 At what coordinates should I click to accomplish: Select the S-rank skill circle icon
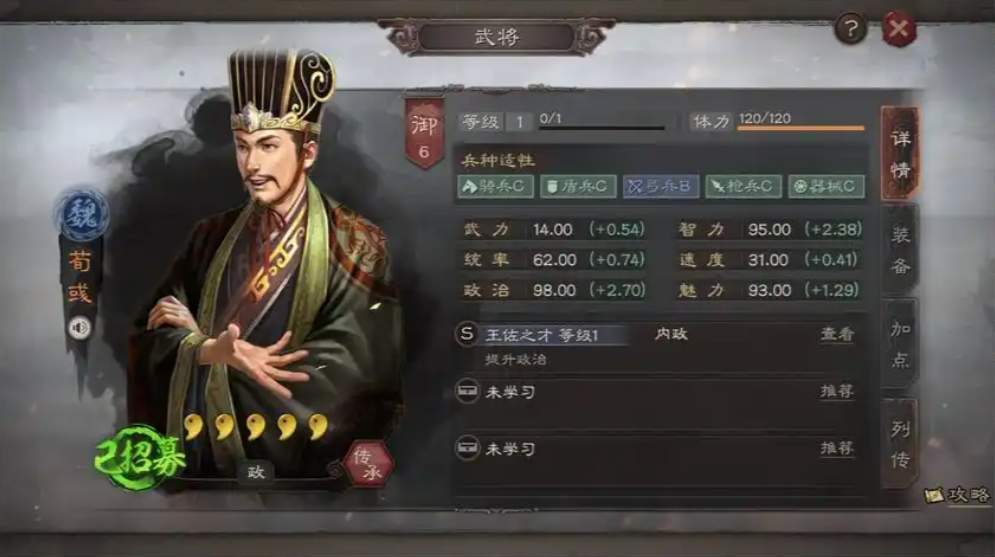pos(467,334)
